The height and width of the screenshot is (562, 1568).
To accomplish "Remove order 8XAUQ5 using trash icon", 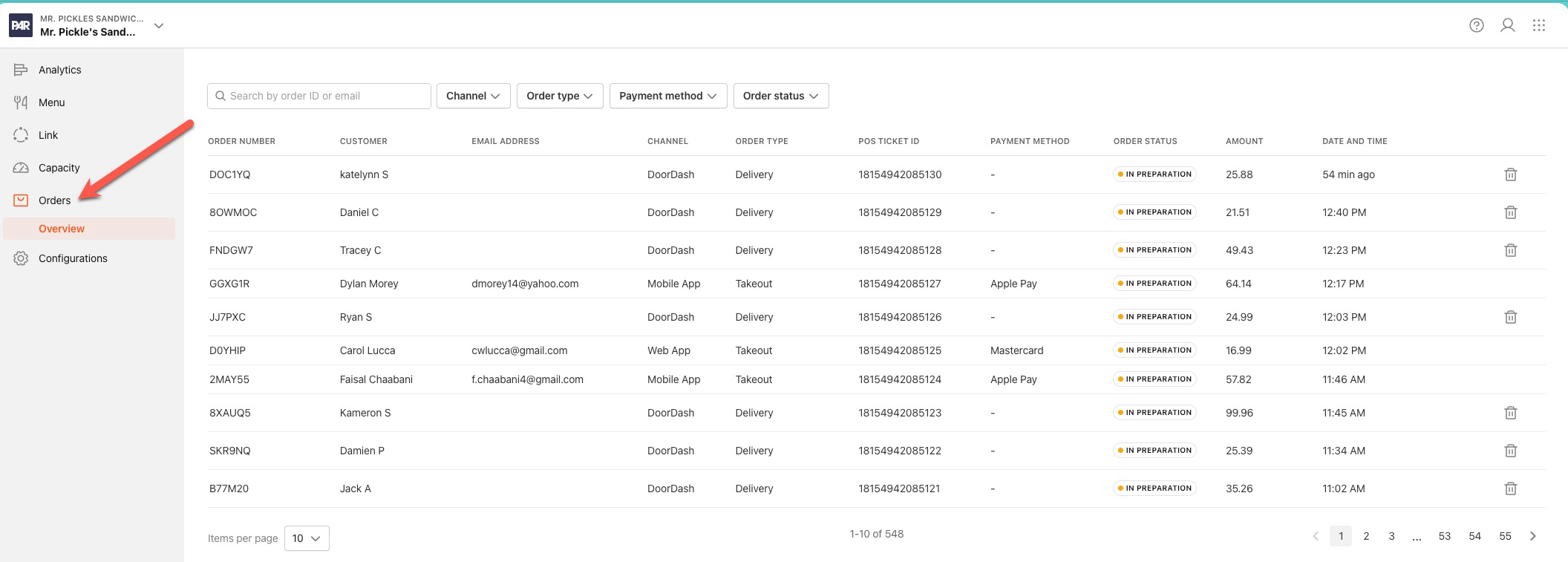I will (x=1510, y=413).
